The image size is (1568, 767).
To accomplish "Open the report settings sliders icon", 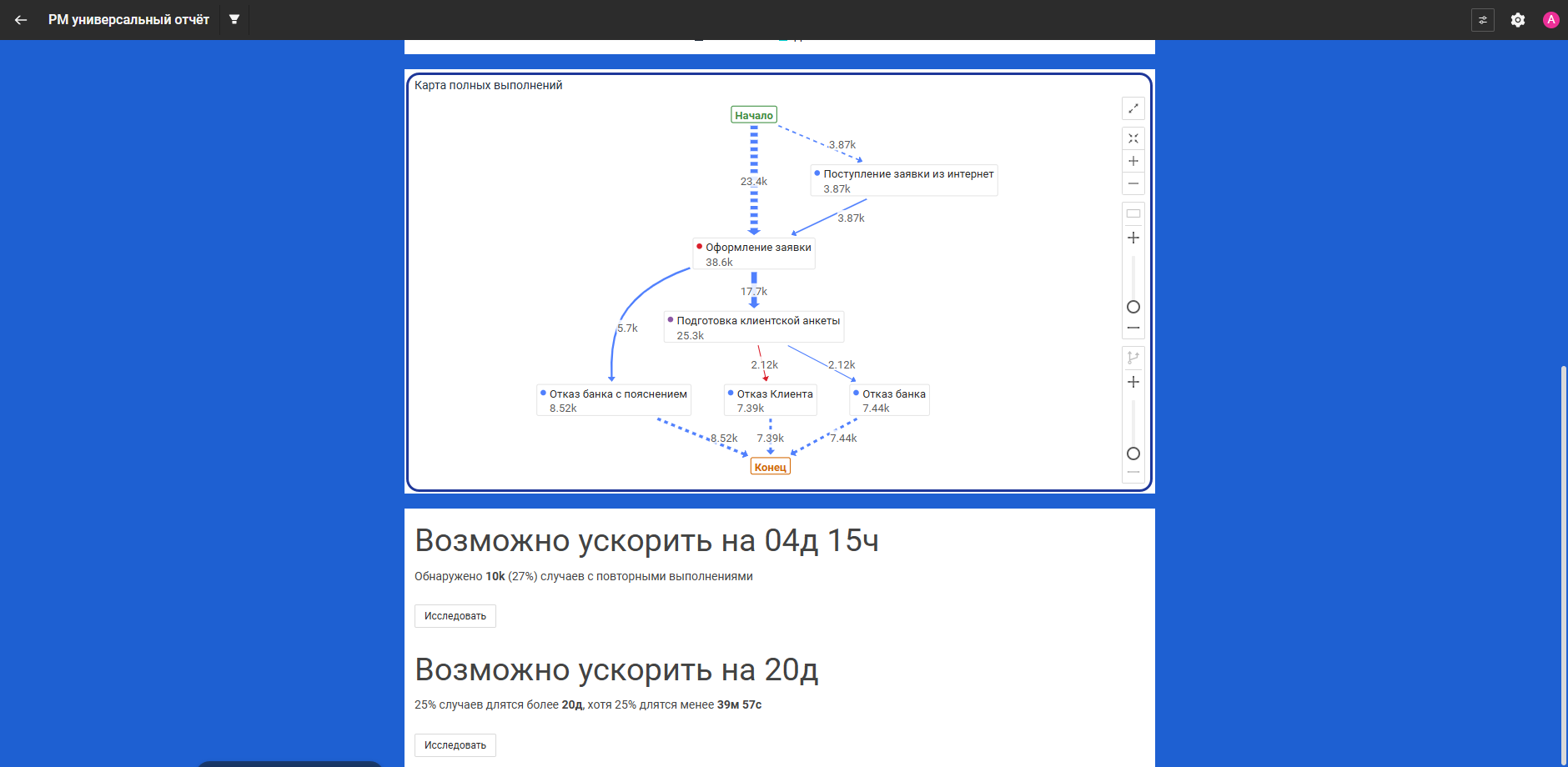I will [1483, 20].
